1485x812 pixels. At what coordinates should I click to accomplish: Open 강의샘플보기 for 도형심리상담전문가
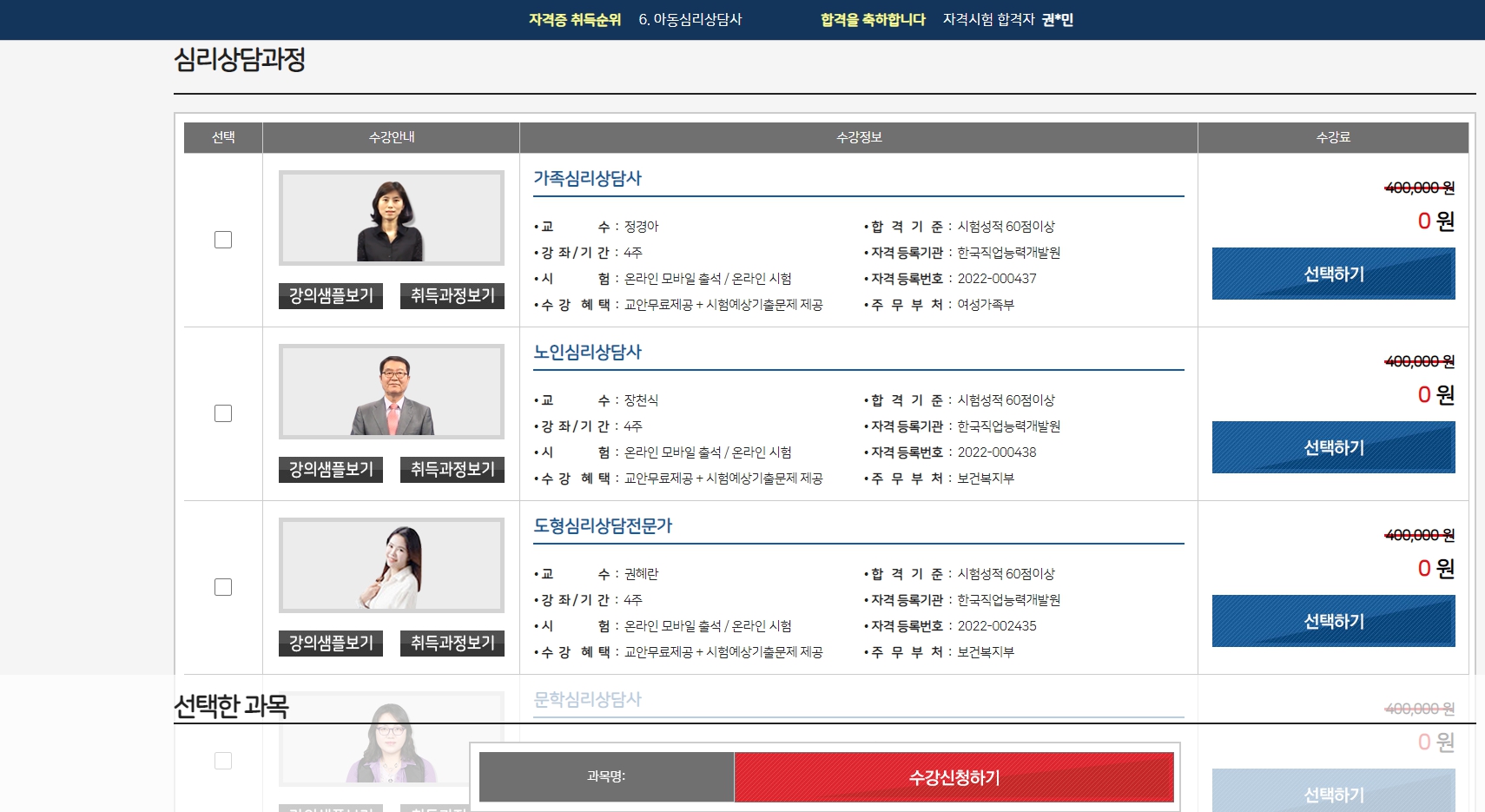[x=331, y=643]
